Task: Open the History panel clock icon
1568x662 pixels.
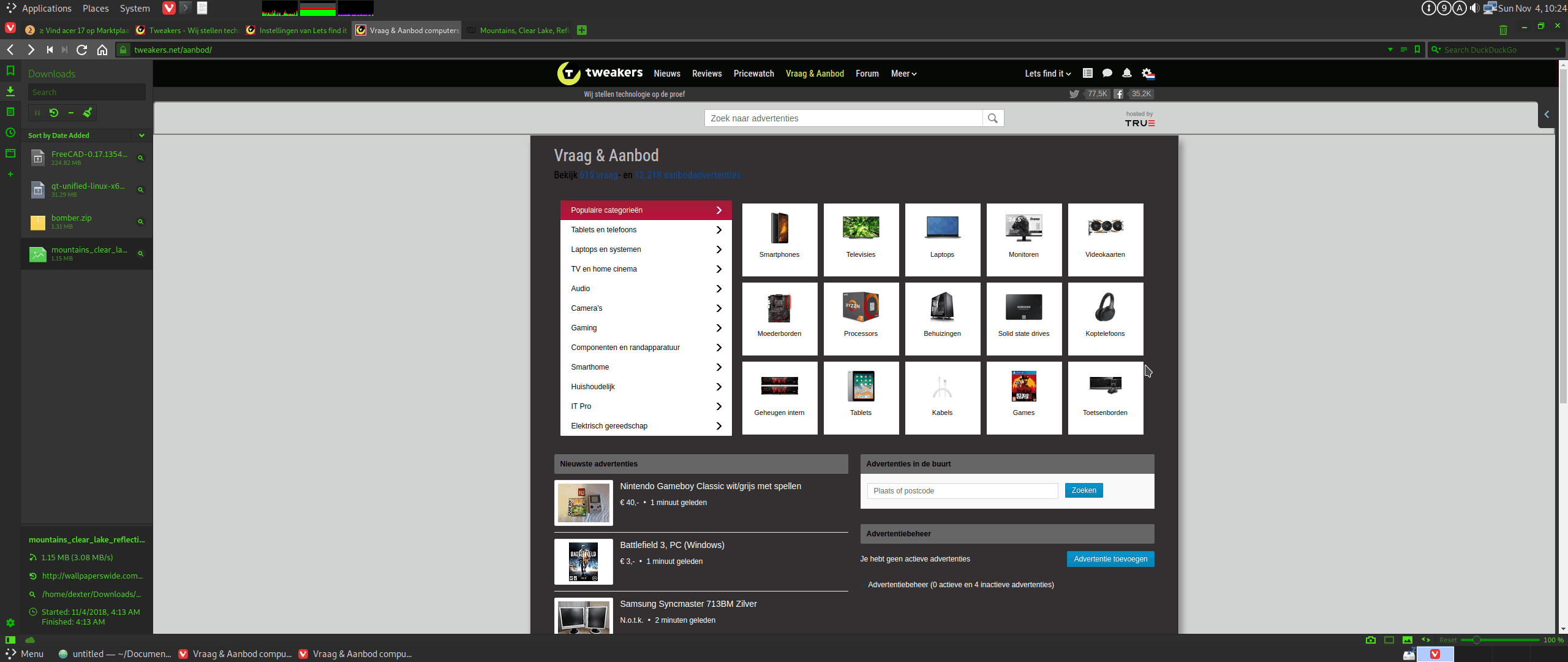Action: click(x=10, y=132)
